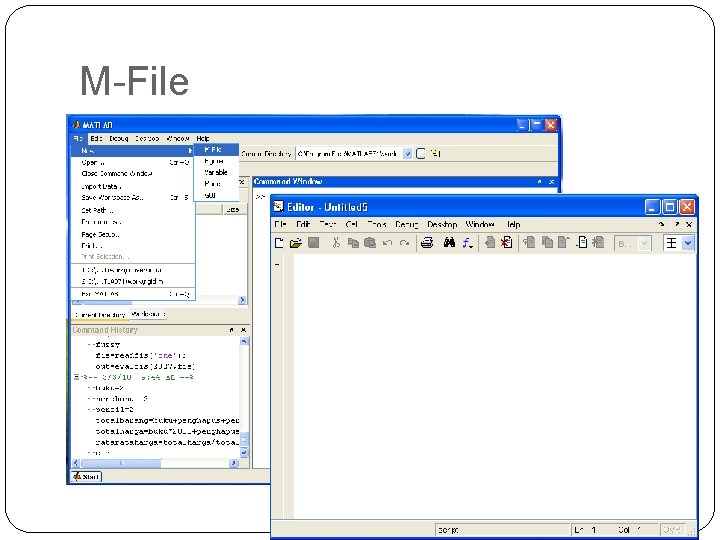Collapse the session timestamp group in Command History

(x=77, y=377)
